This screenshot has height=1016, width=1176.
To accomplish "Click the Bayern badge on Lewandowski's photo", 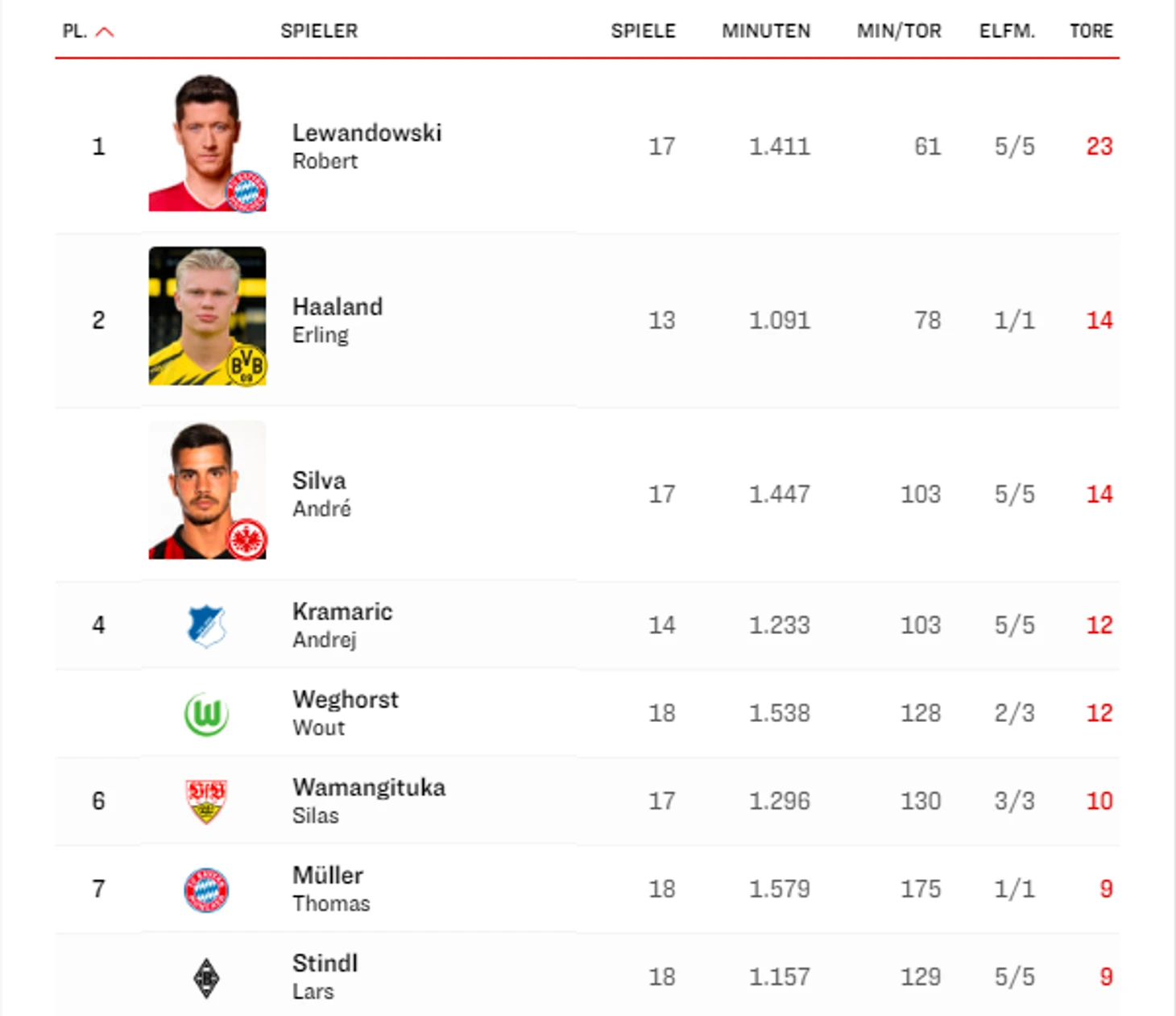I will coord(246,192).
